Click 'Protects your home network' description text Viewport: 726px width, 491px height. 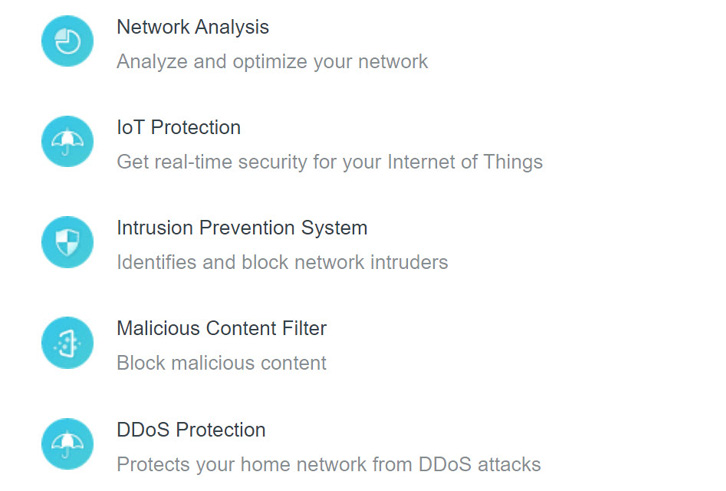[329, 465]
